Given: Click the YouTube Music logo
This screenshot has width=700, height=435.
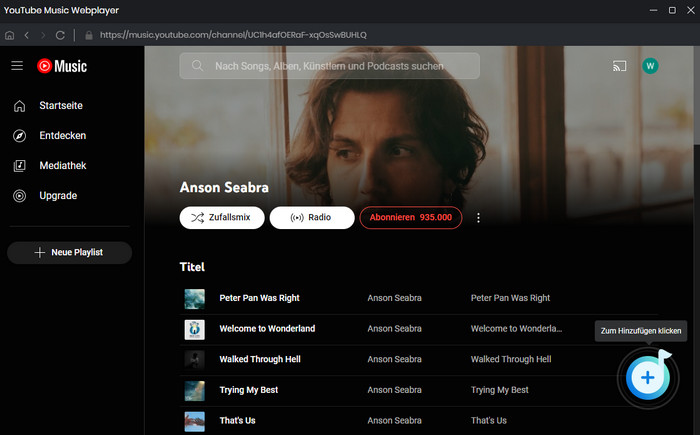Looking at the screenshot, I should click(x=62, y=66).
